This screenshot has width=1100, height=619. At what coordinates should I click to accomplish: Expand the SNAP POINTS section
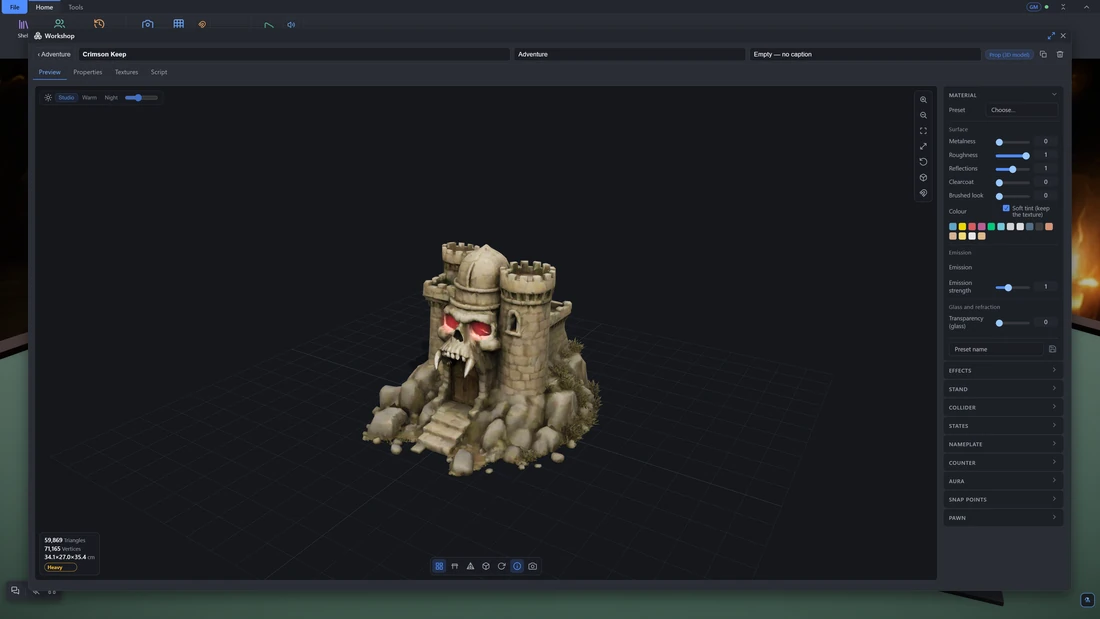(x=1002, y=499)
